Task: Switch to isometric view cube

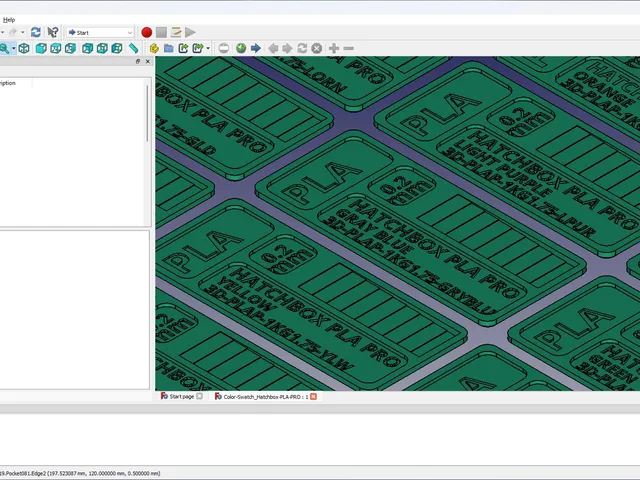Action: (24, 49)
